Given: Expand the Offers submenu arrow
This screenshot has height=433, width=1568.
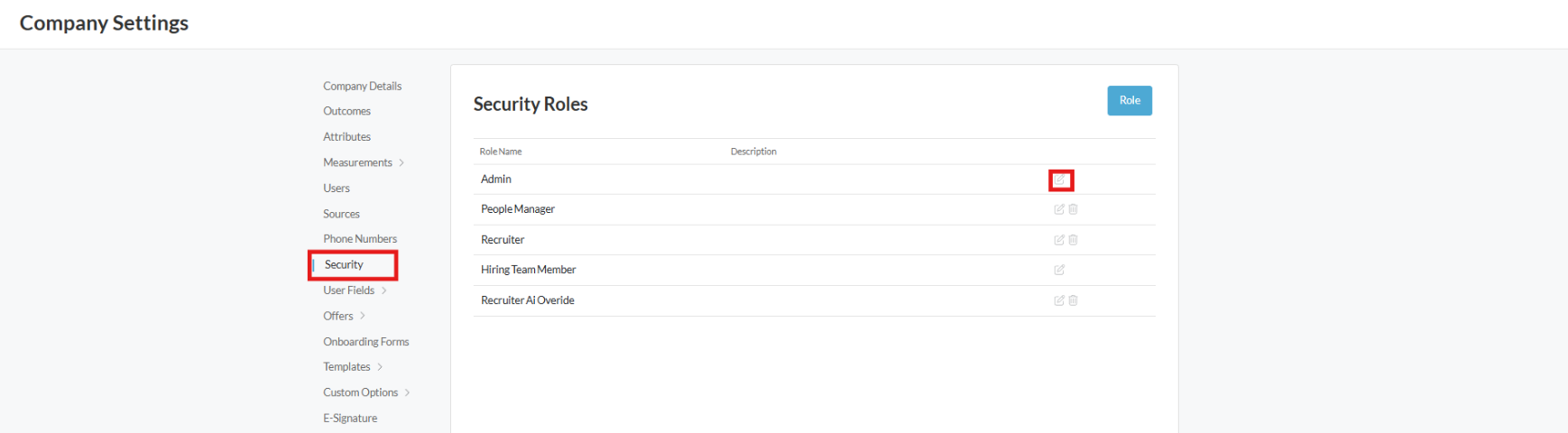Looking at the screenshot, I should (x=363, y=316).
